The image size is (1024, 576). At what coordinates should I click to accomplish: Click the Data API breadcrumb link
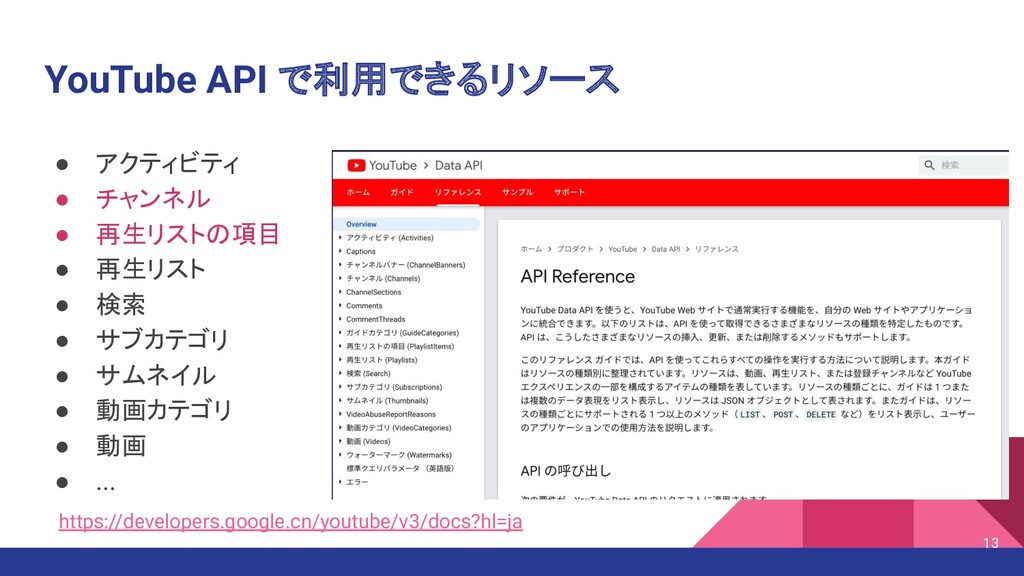tap(665, 249)
